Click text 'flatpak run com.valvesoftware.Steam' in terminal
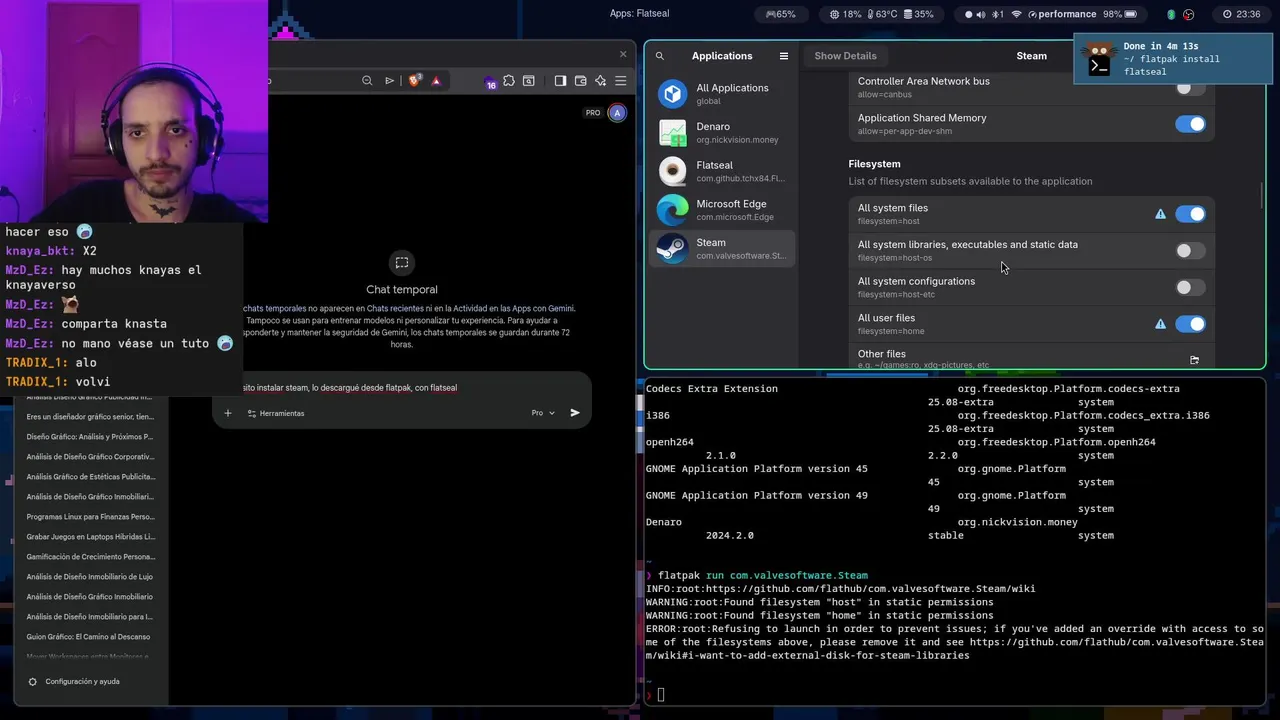The image size is (1280, 720). point(763,576)
